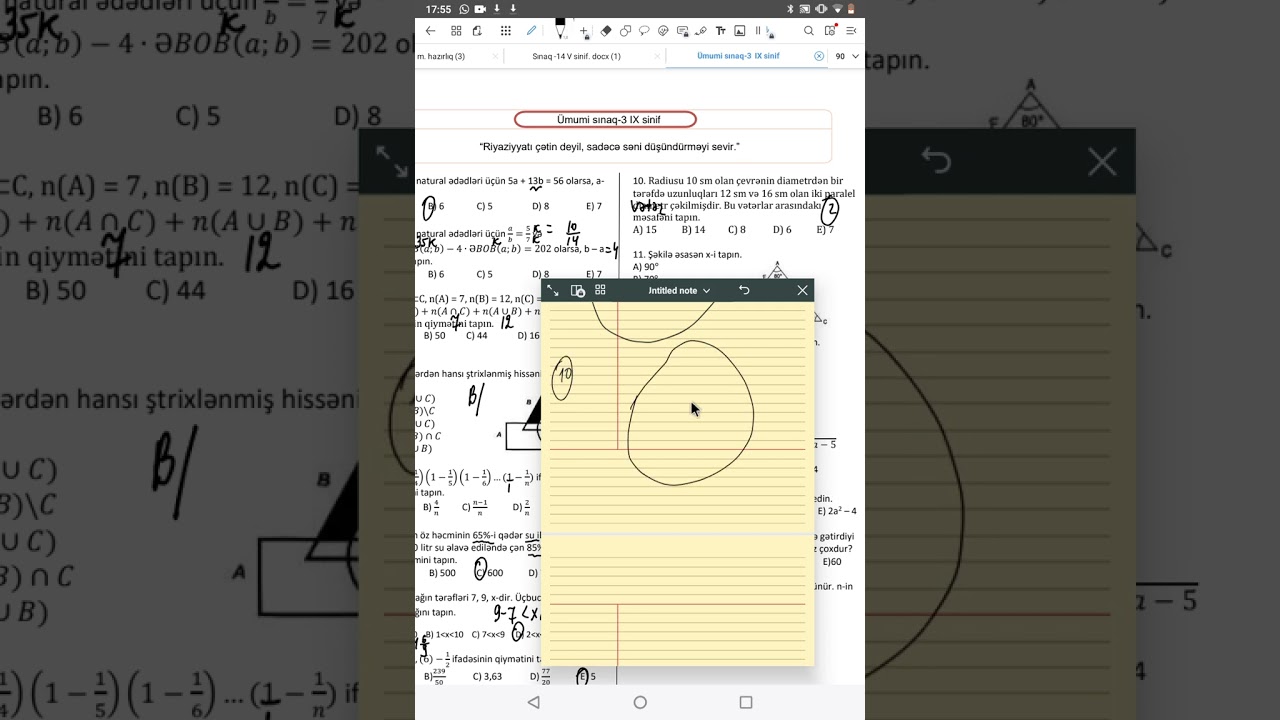Click the quote 'Riyaziyyatı çətin deyil' line
The image size is (1280, 720).
pyautogui.click(x=609, y=147)
